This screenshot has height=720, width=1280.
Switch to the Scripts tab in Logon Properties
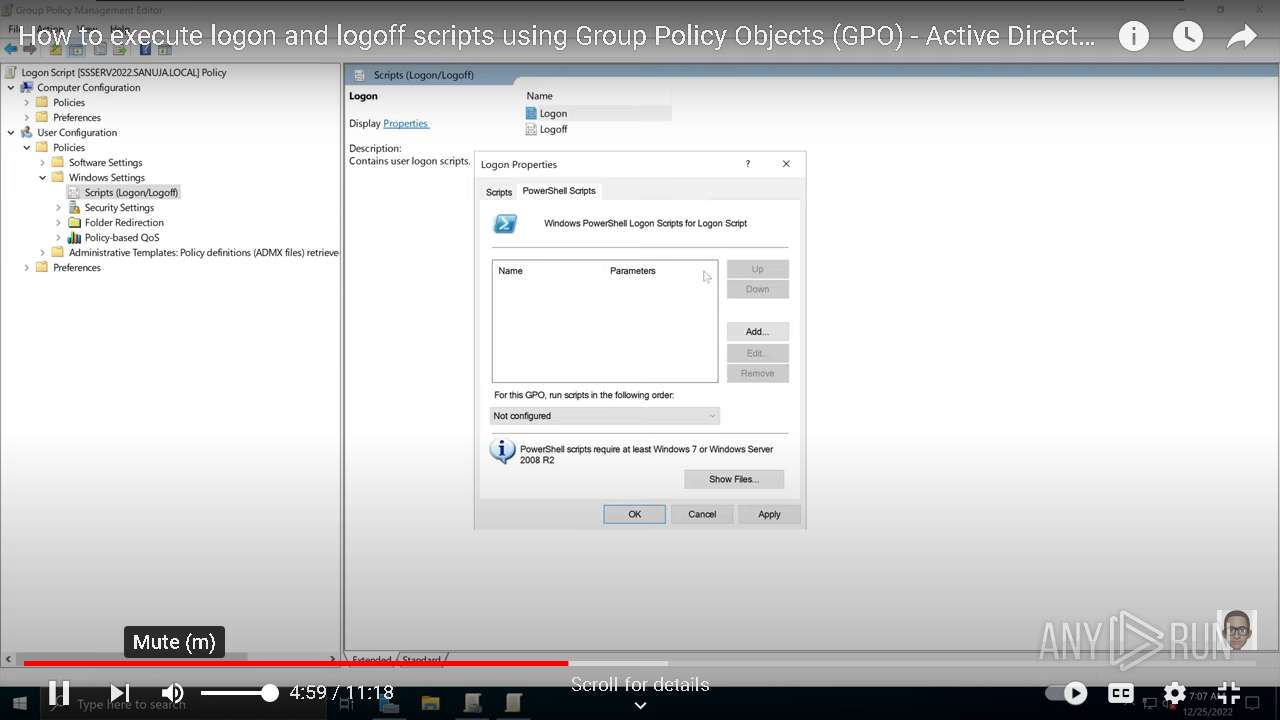pyautogui.click(x=498, y=192)
